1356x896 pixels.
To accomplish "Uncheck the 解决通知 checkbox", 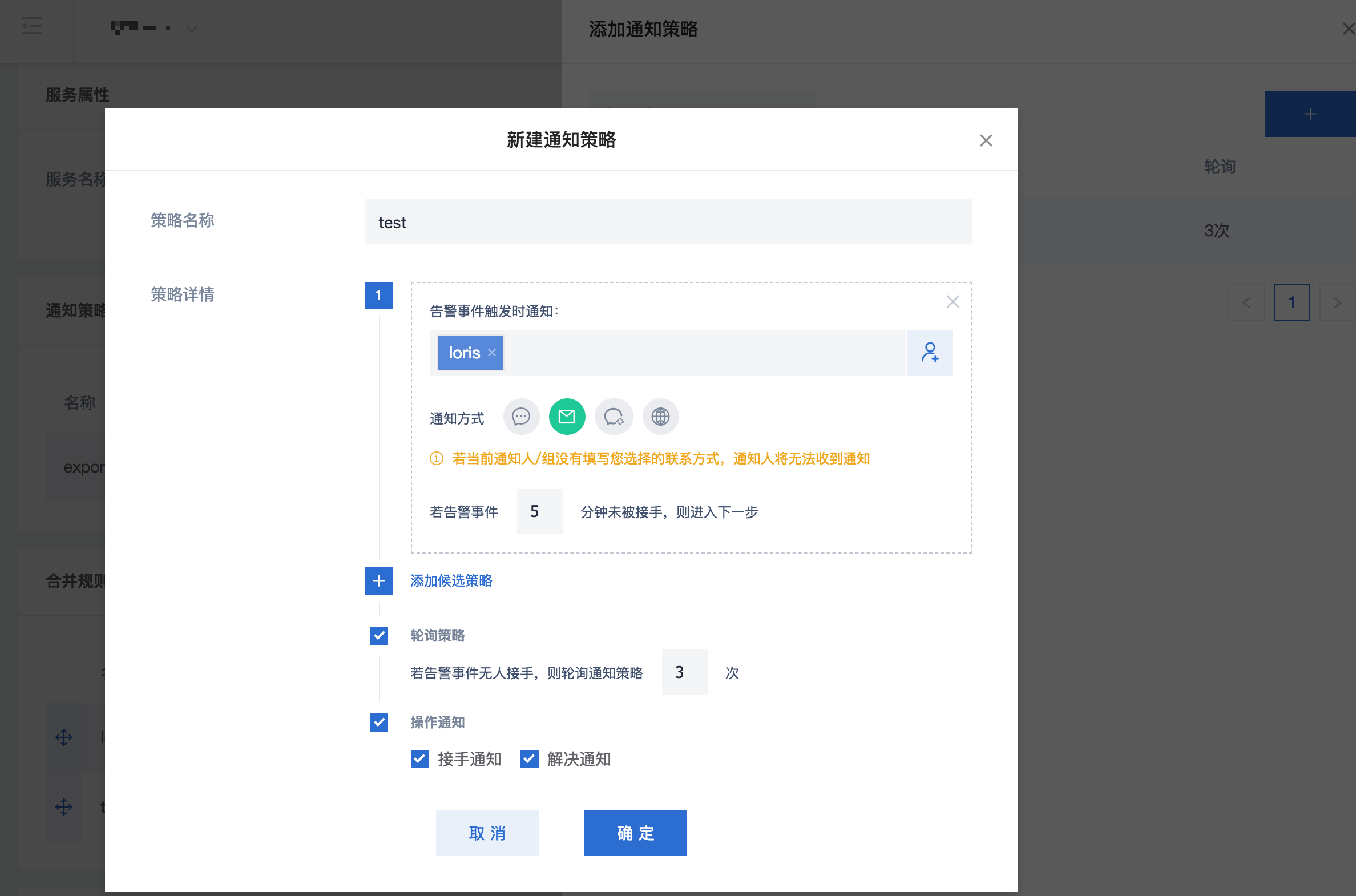I will point(529,759).
